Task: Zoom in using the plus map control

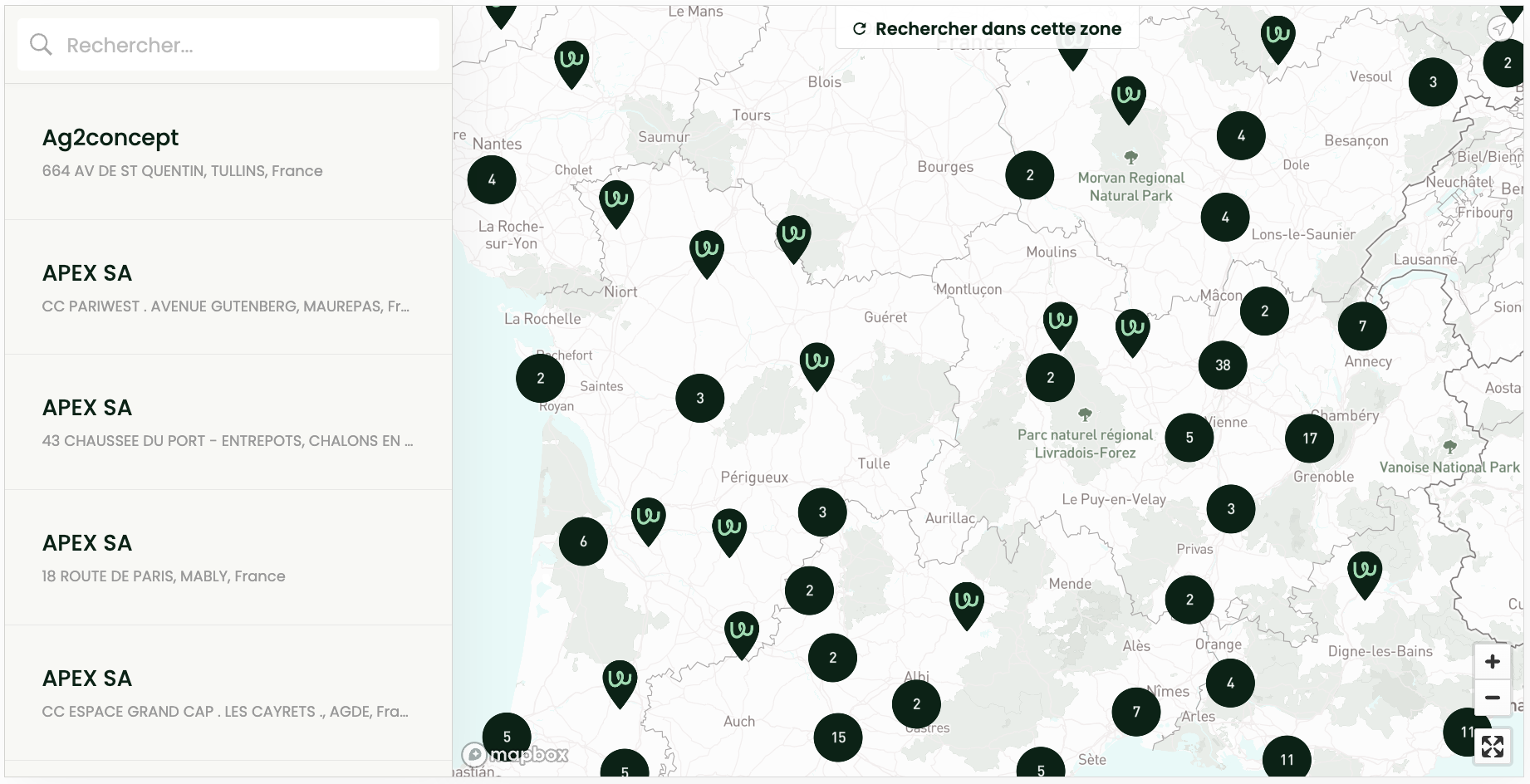Action: pyautogui.click(x=1493, y=661)
